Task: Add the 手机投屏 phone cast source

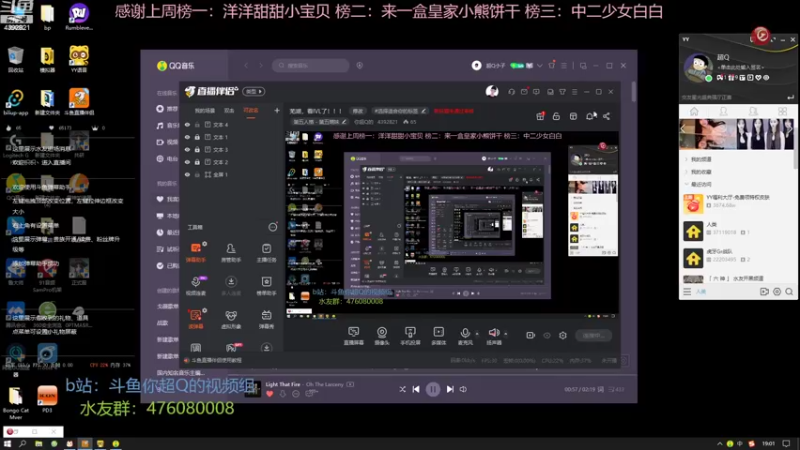Action: [x=410, y=336]
